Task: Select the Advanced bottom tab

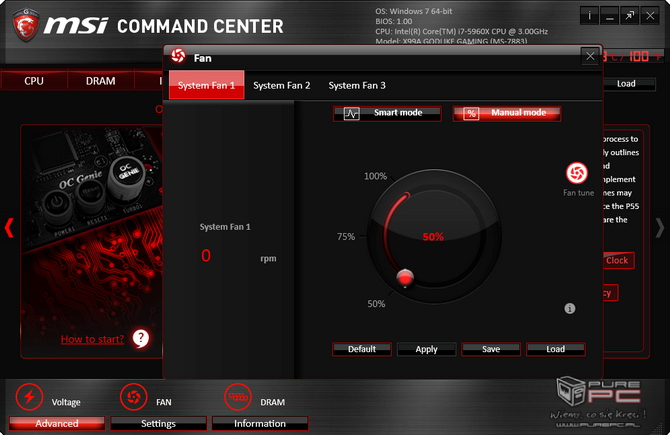Action: point(57,423)
